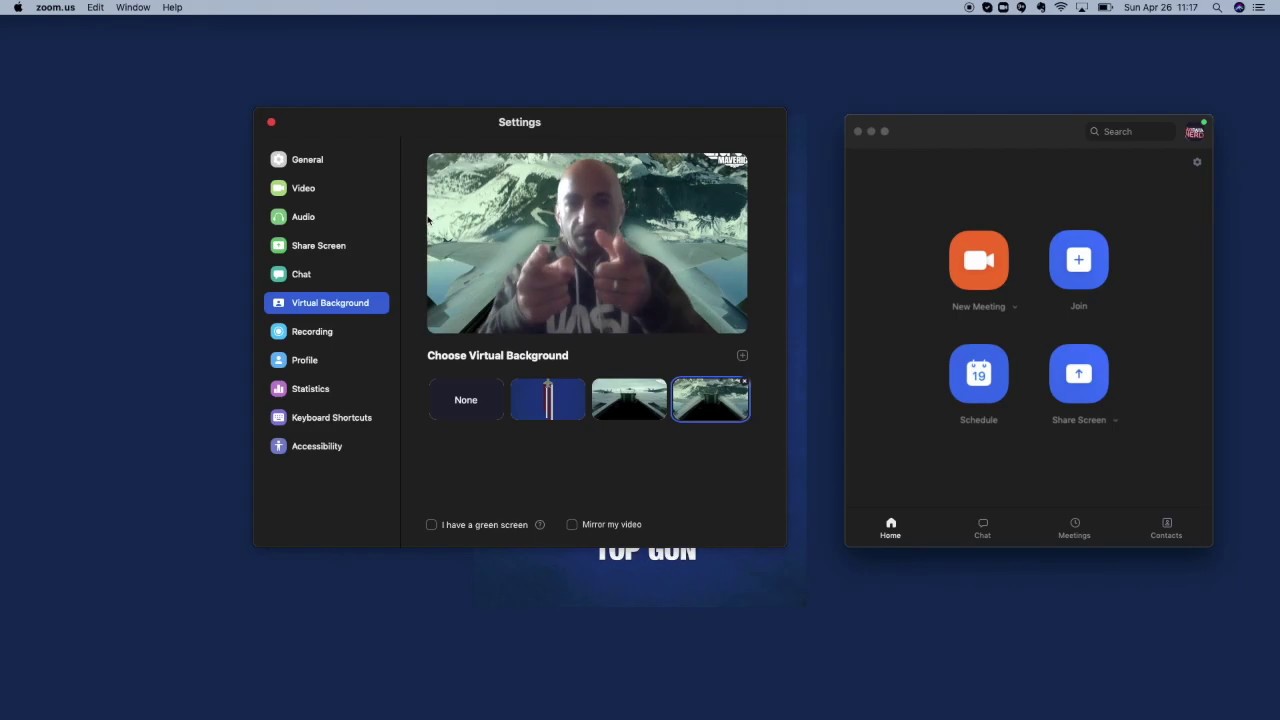Open settings via the gear icon
Screen dimensions: 1280x720
click(x=1197, y=162)
